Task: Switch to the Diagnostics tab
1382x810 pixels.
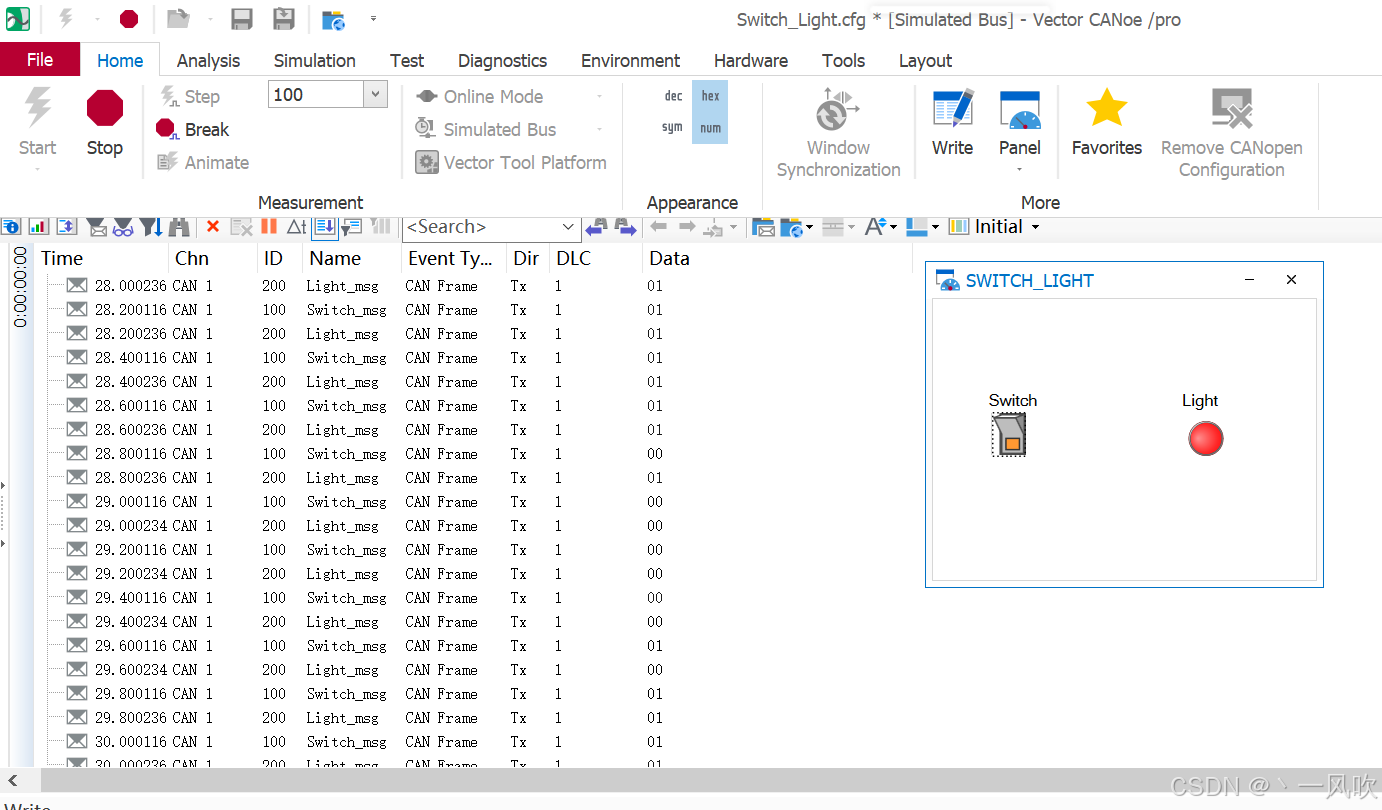Action: pos(502,60)
